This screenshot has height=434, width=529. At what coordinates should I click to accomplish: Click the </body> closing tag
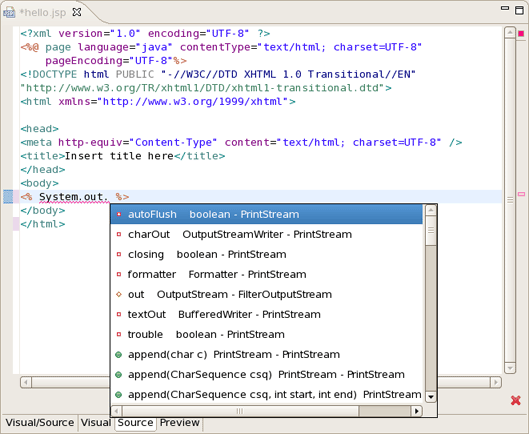(x=43, y=211)
